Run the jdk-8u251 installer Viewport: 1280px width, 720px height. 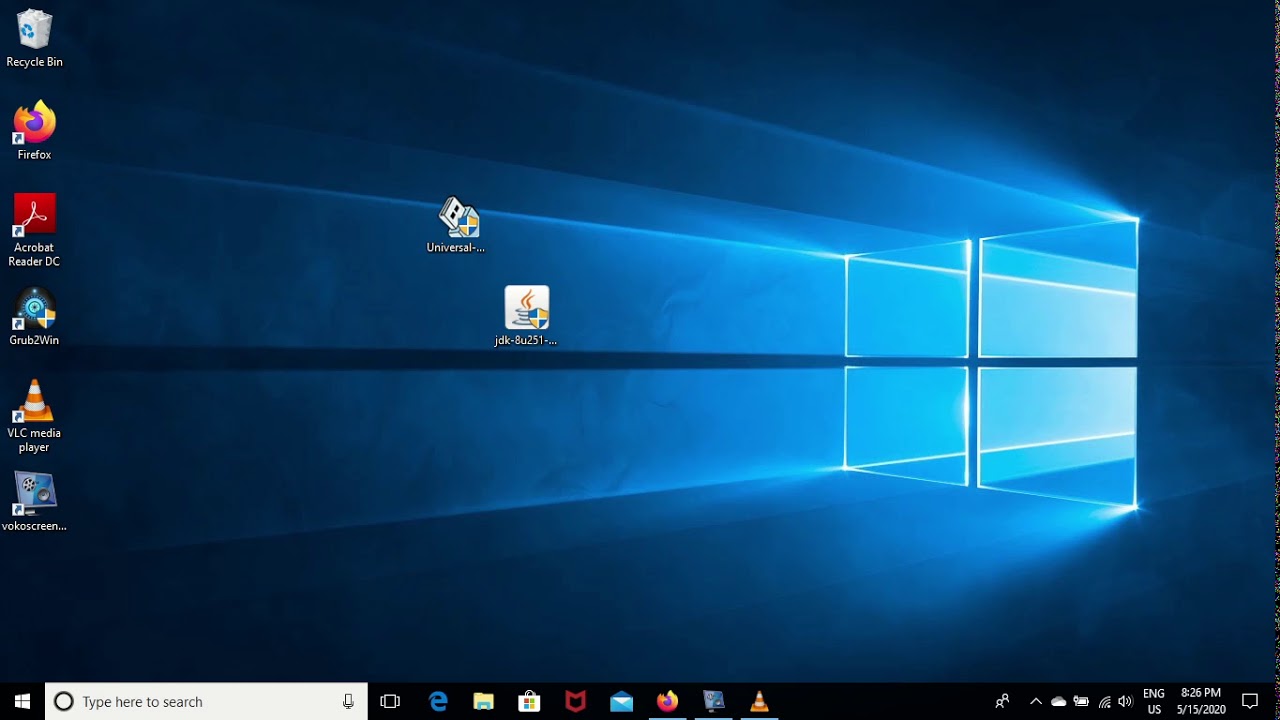click(526, 308)
